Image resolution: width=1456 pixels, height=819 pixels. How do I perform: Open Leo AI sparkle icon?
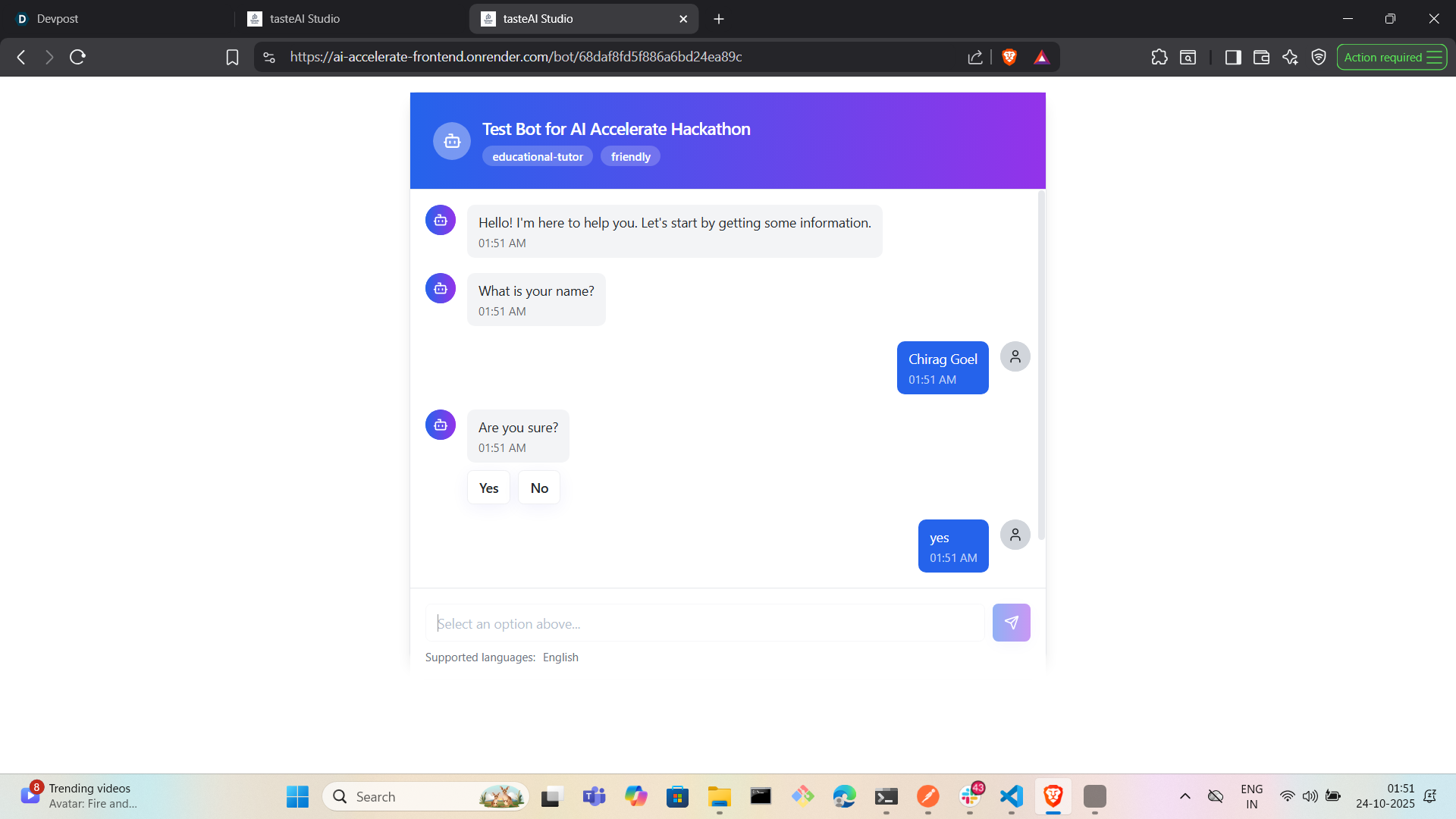pos(1290,57)
